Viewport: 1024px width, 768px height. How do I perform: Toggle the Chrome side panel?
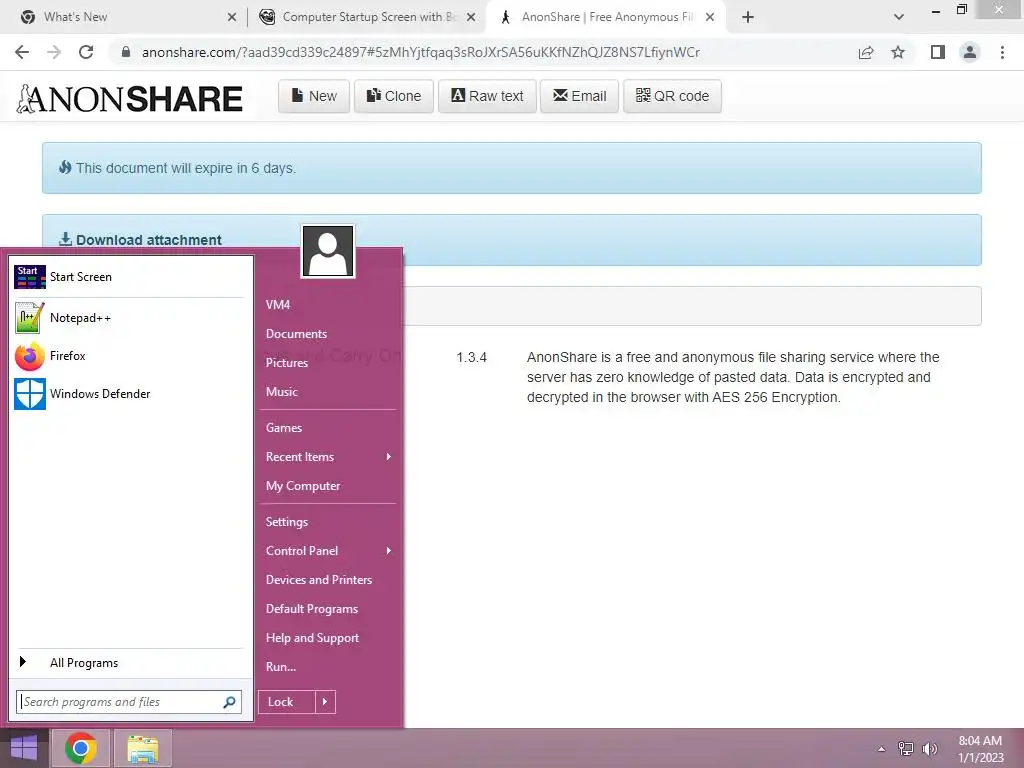click(938, 52)
